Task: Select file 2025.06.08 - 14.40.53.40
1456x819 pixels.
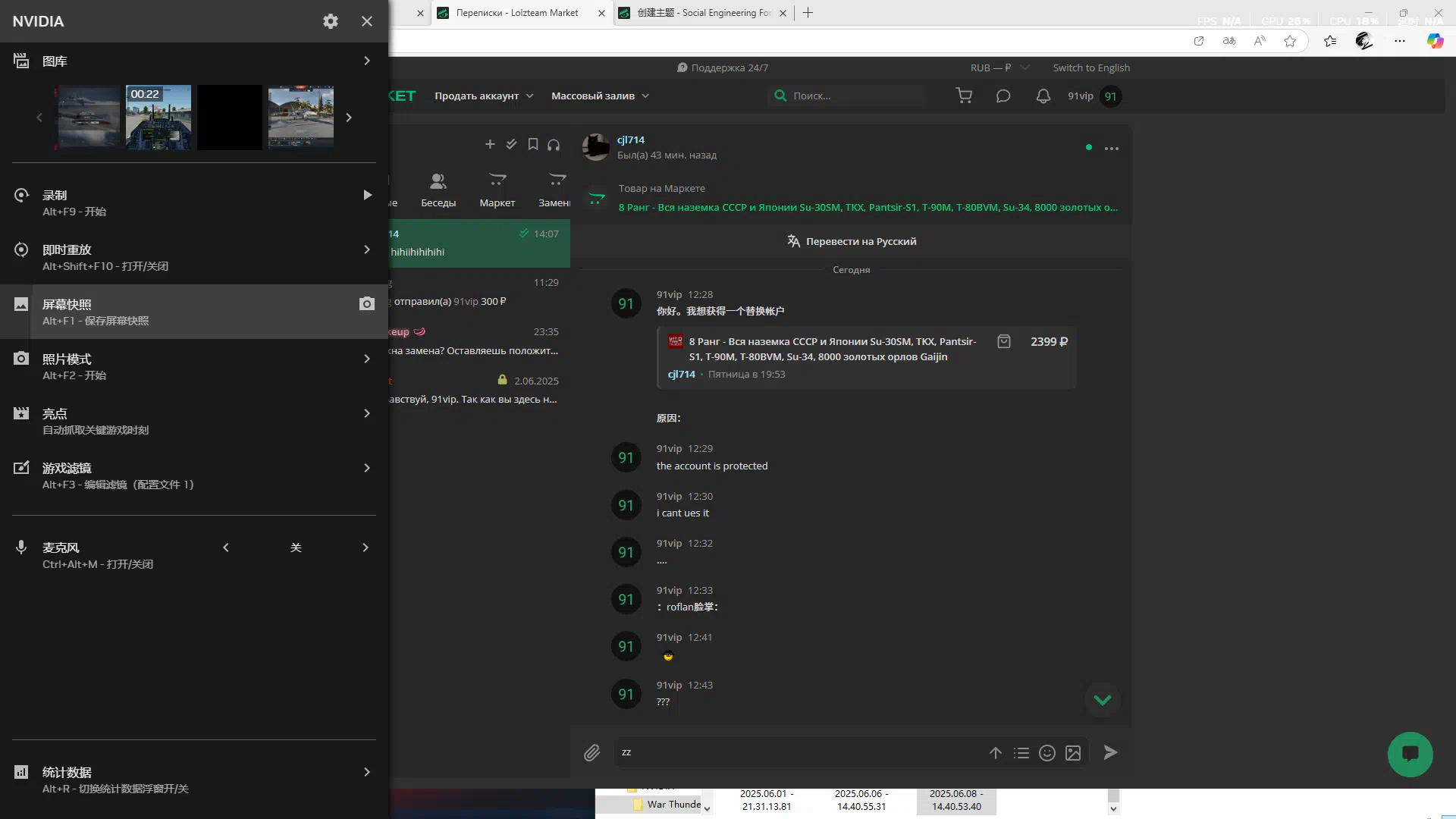Action: click(956, 800)
